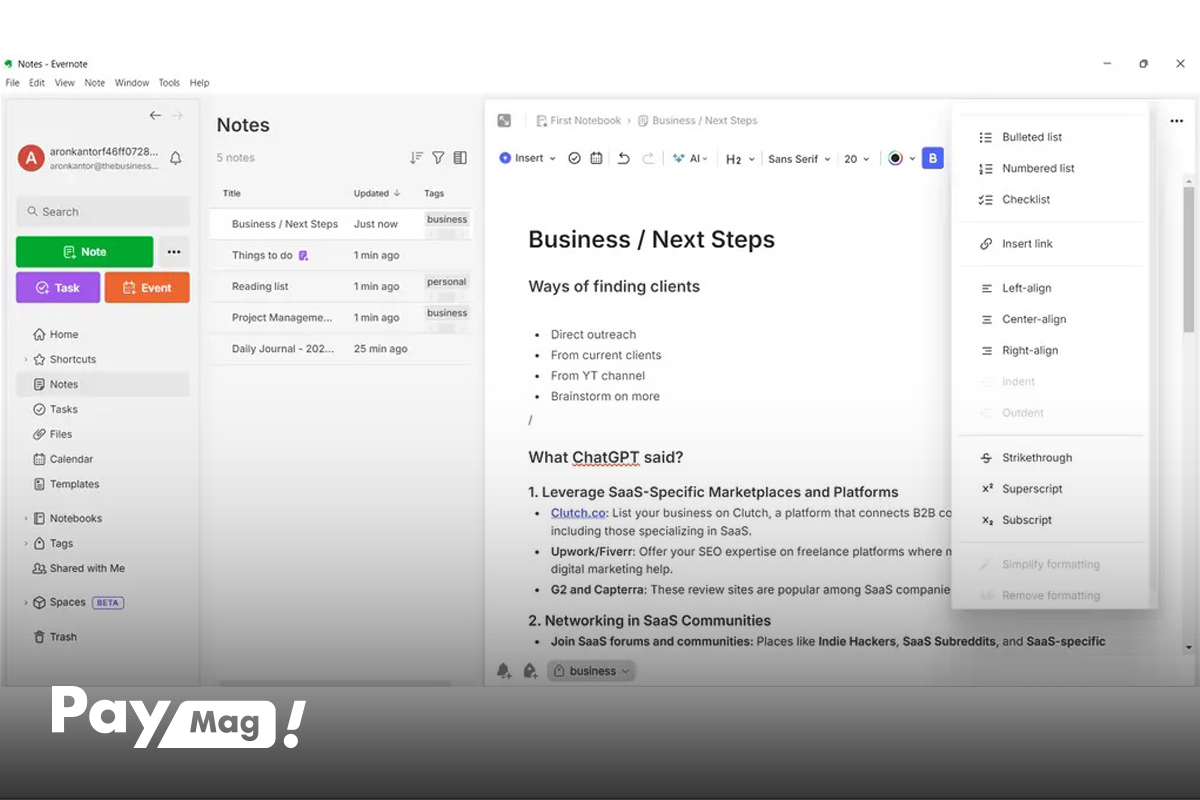Expand the Tags tree in sidebar
The height and width of the screenshot is (800, 1200).
click(26, 544)
